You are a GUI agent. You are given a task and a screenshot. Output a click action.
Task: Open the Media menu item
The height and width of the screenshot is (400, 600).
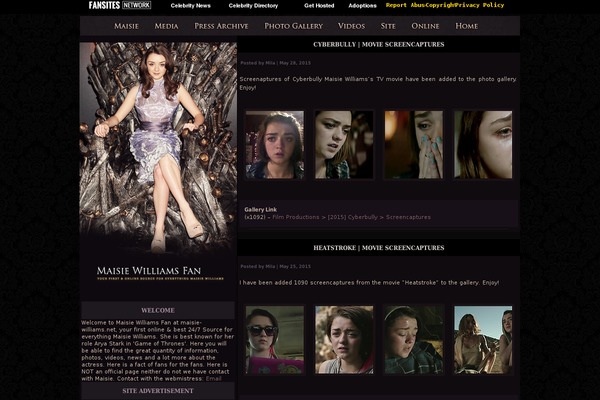click(166, 26)
